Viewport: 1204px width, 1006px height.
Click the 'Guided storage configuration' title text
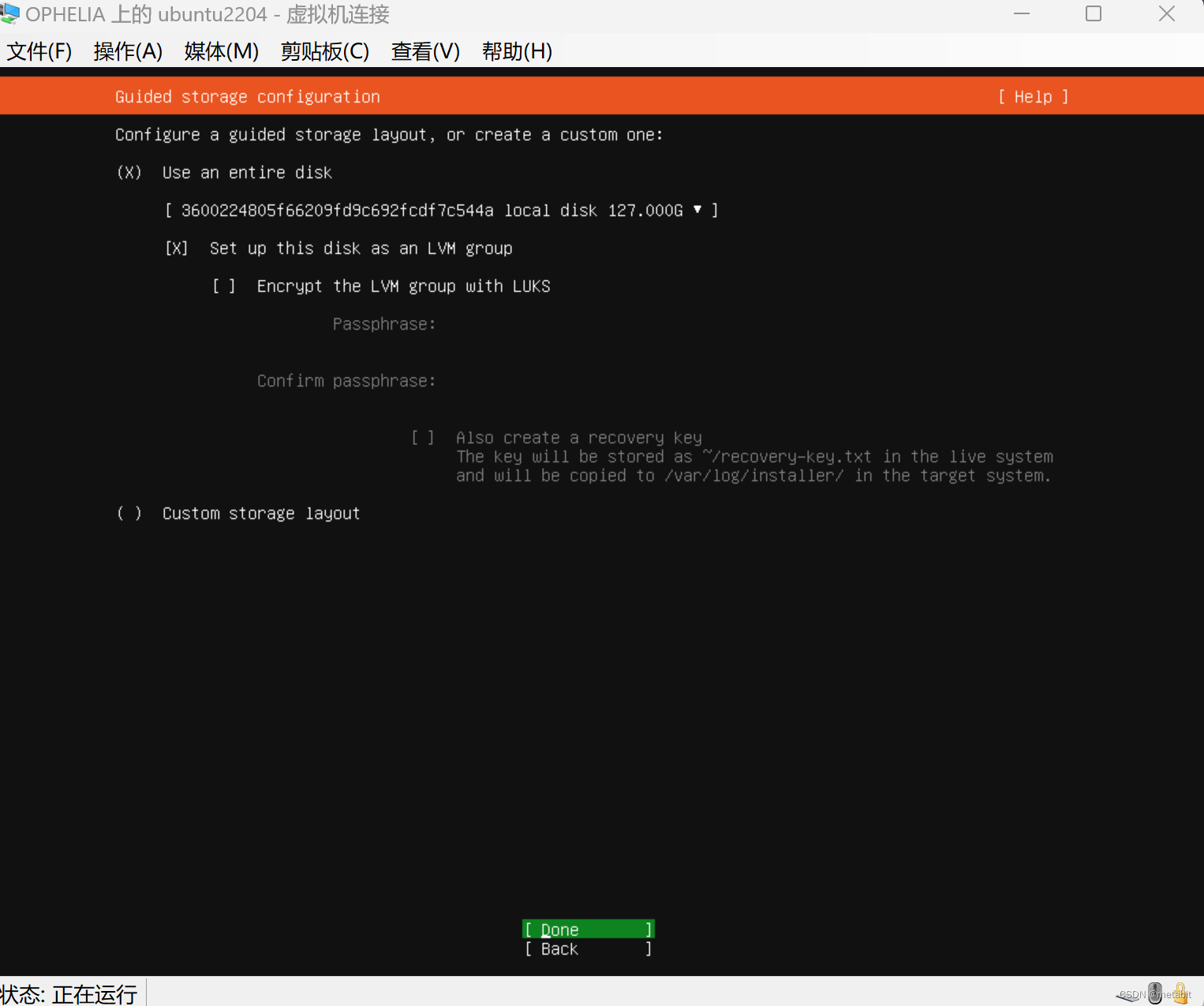coord(248,96)
